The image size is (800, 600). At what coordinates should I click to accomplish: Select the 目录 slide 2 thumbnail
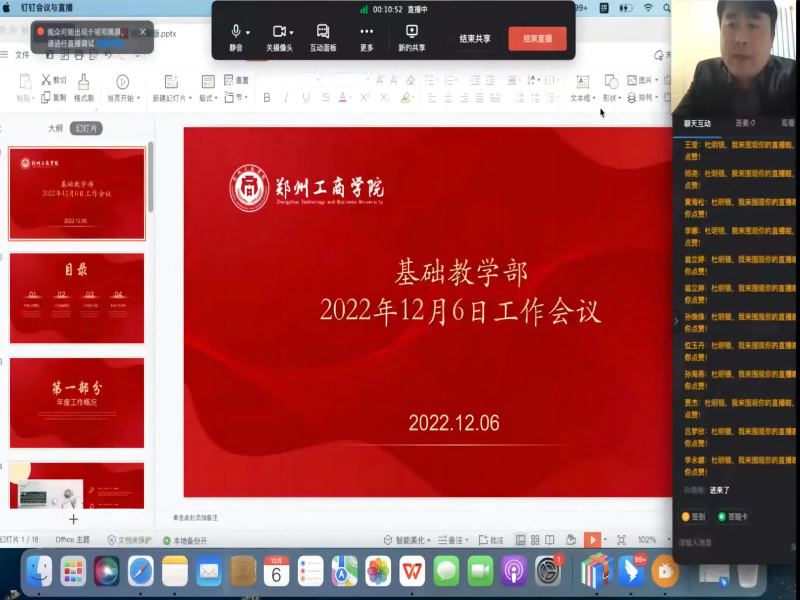point(77,298)
